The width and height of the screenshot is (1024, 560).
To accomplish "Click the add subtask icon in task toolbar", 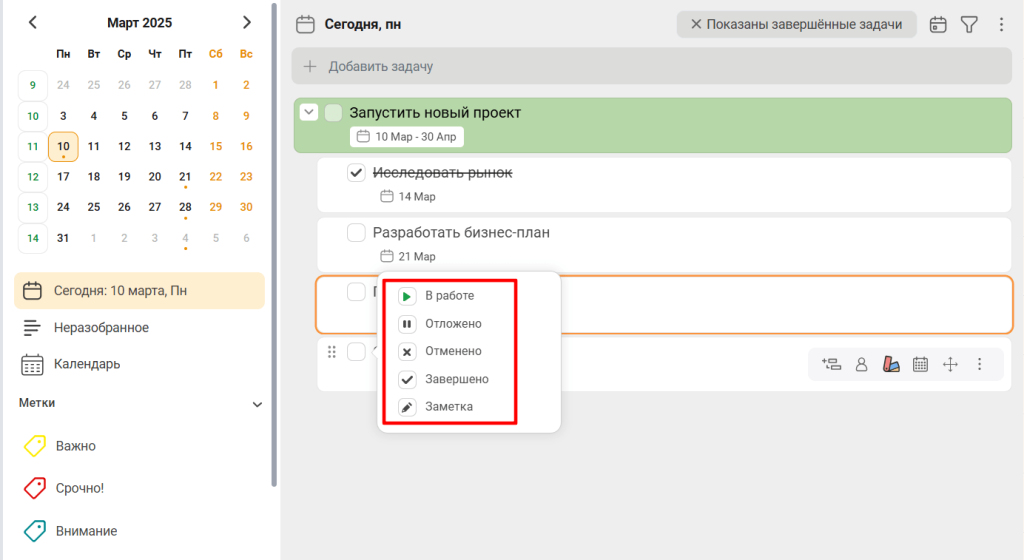I will tap(830, 365).
